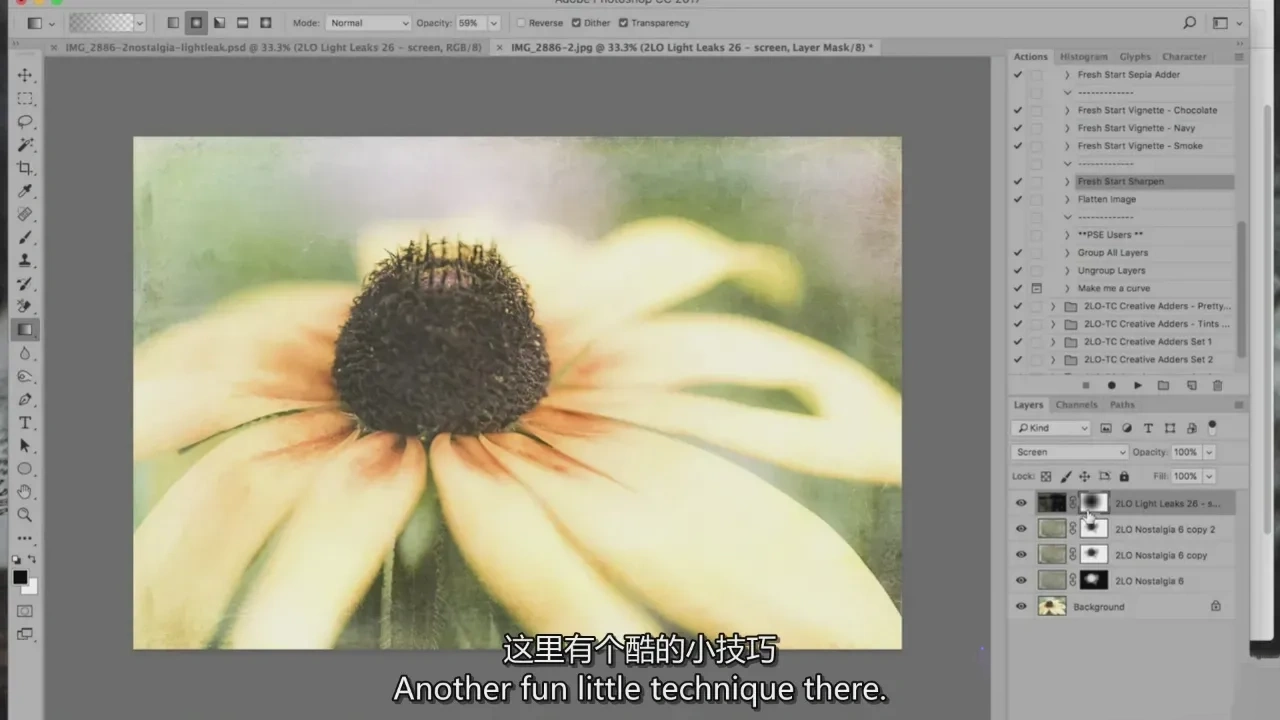The image size is (1280, 720).
Task: Choose the Hand tool
Action: (x=25, y=492)
